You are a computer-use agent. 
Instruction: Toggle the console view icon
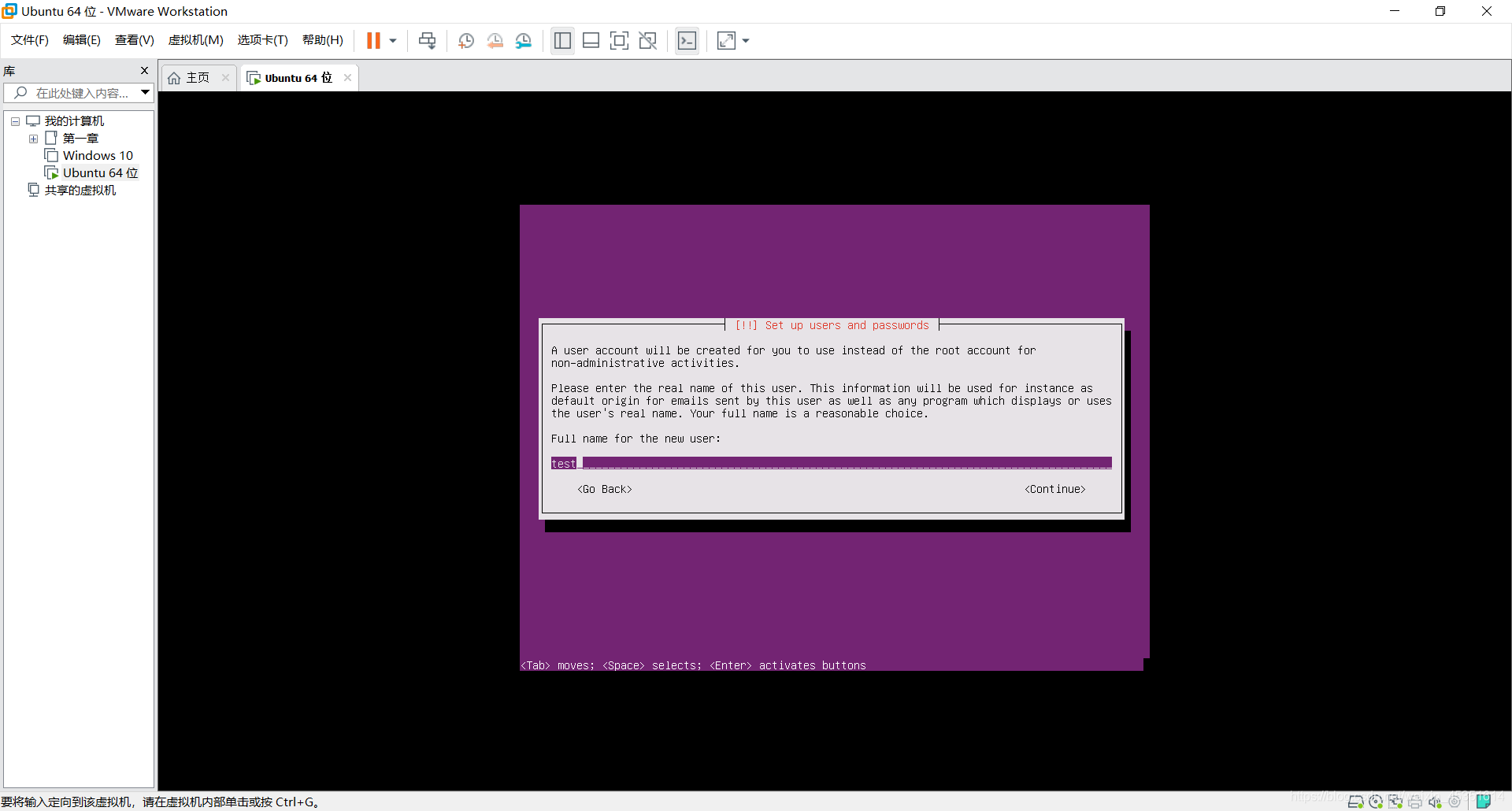coord(687,41)
